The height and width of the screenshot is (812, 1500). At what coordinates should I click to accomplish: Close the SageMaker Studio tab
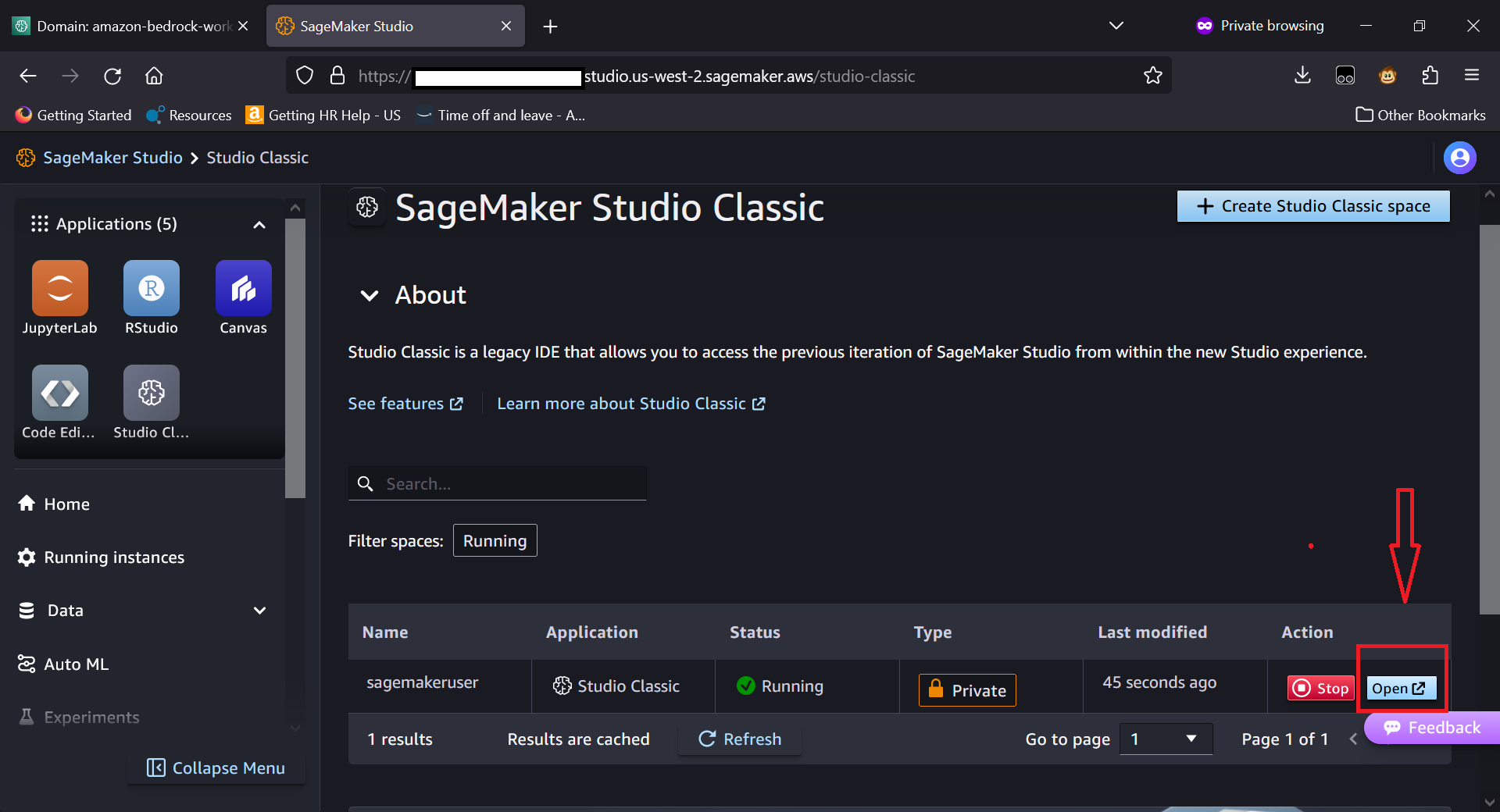(506, 26)
